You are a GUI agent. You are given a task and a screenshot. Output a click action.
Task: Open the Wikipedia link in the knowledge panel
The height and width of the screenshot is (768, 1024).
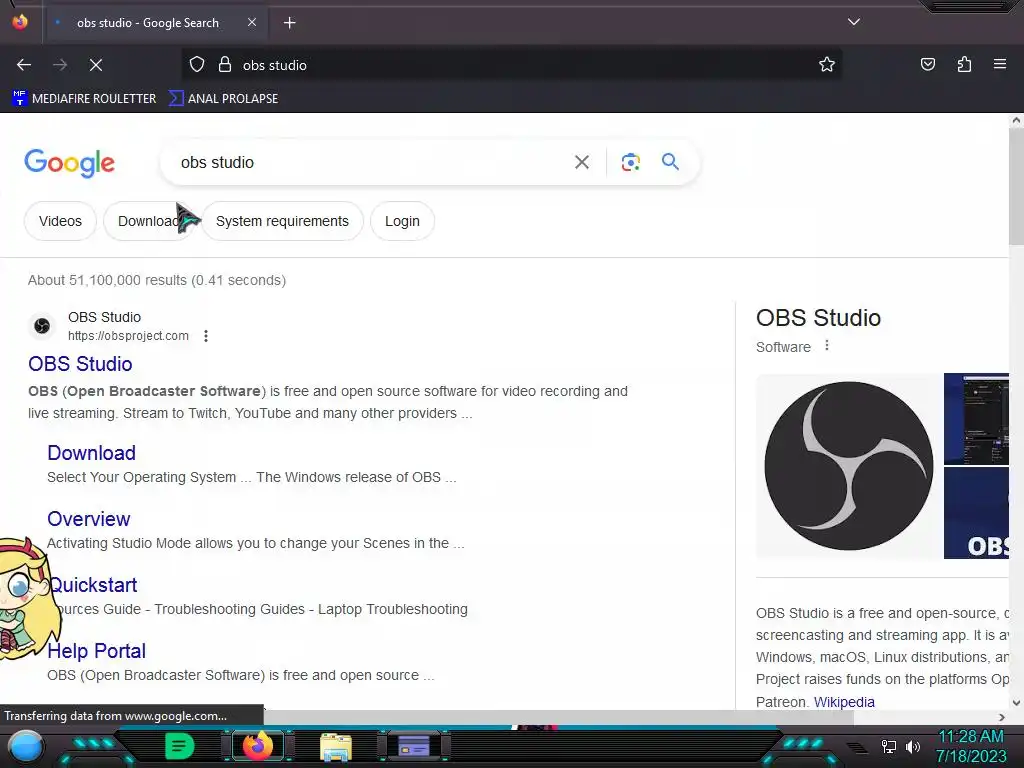(x=844, y=702)
